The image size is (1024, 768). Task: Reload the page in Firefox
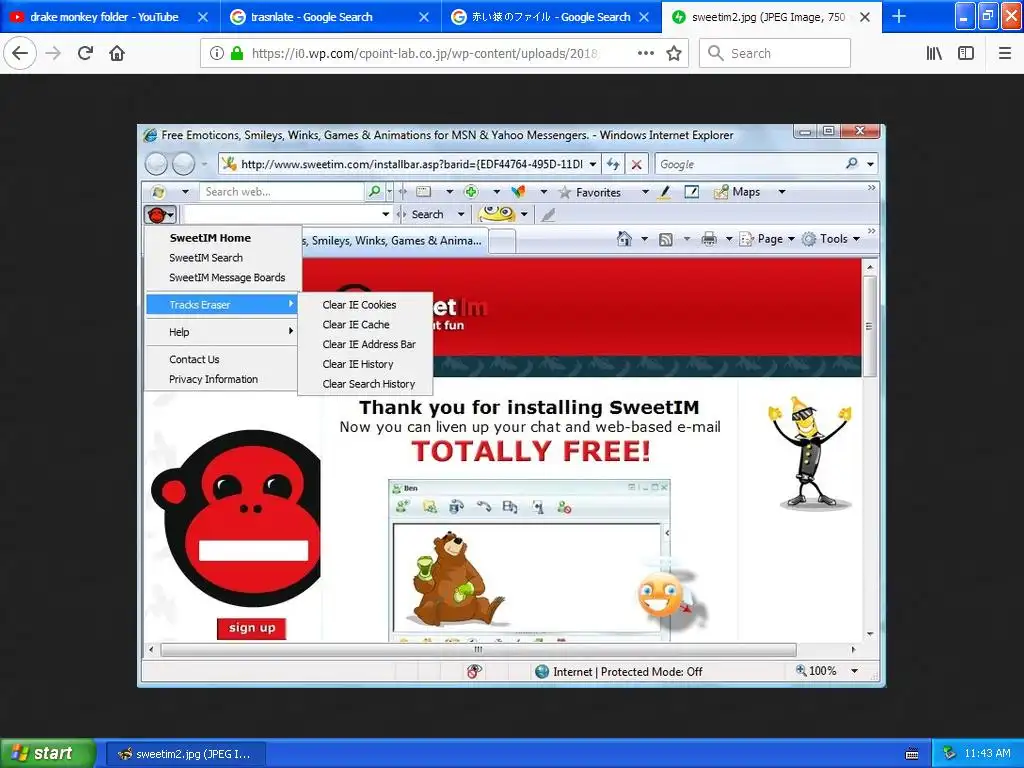85,53
